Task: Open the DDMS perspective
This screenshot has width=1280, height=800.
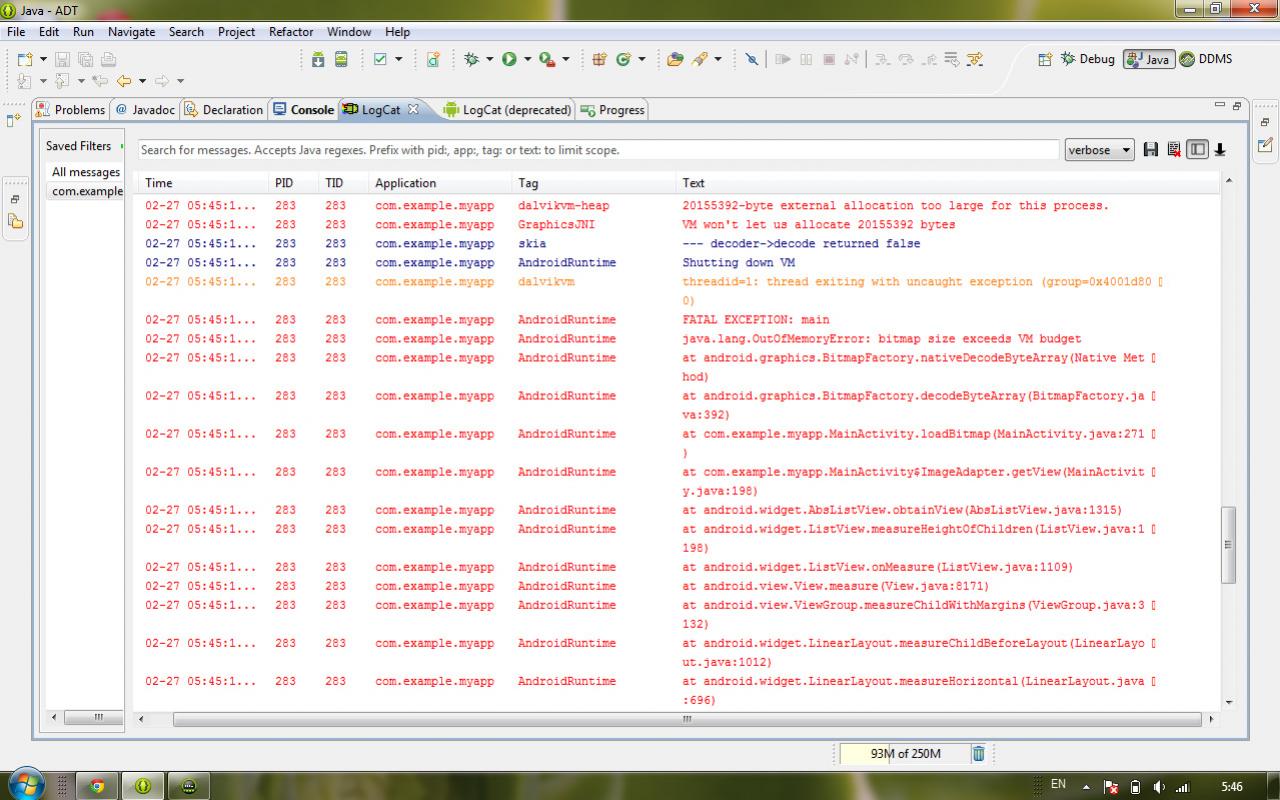Action: [x=1206, y=59]
